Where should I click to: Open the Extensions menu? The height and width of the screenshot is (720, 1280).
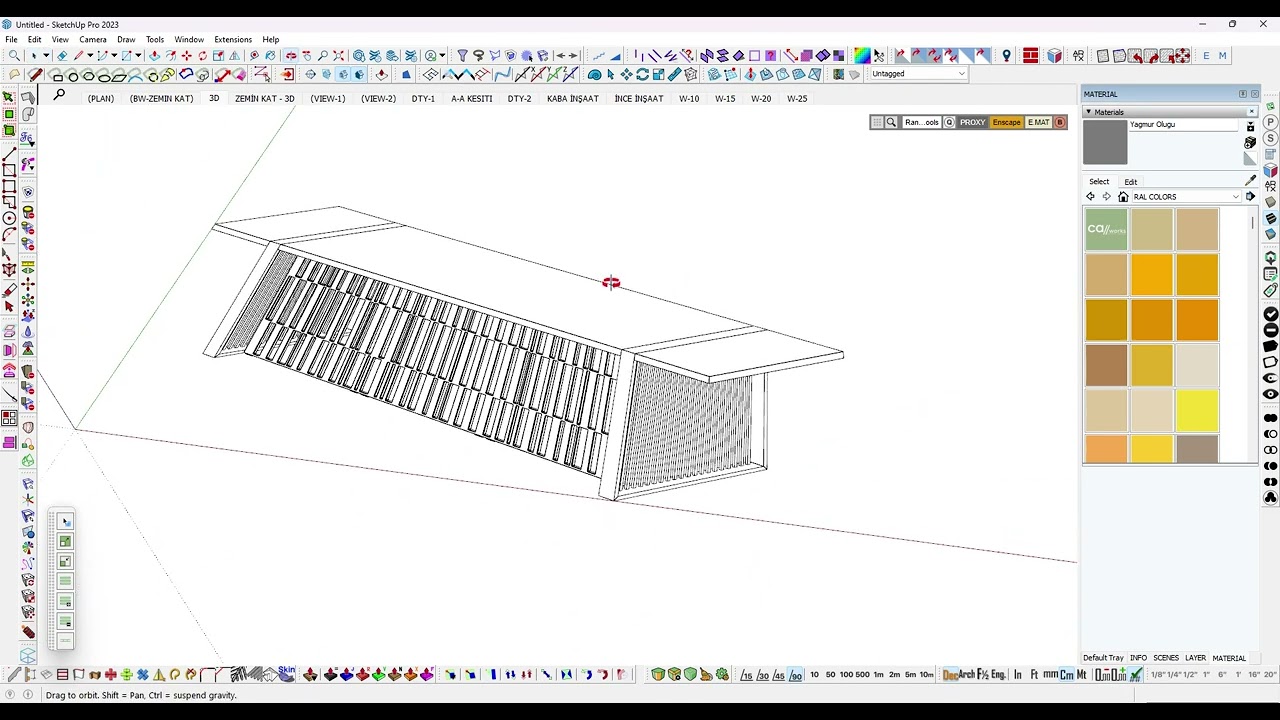(x=233, y=39)
